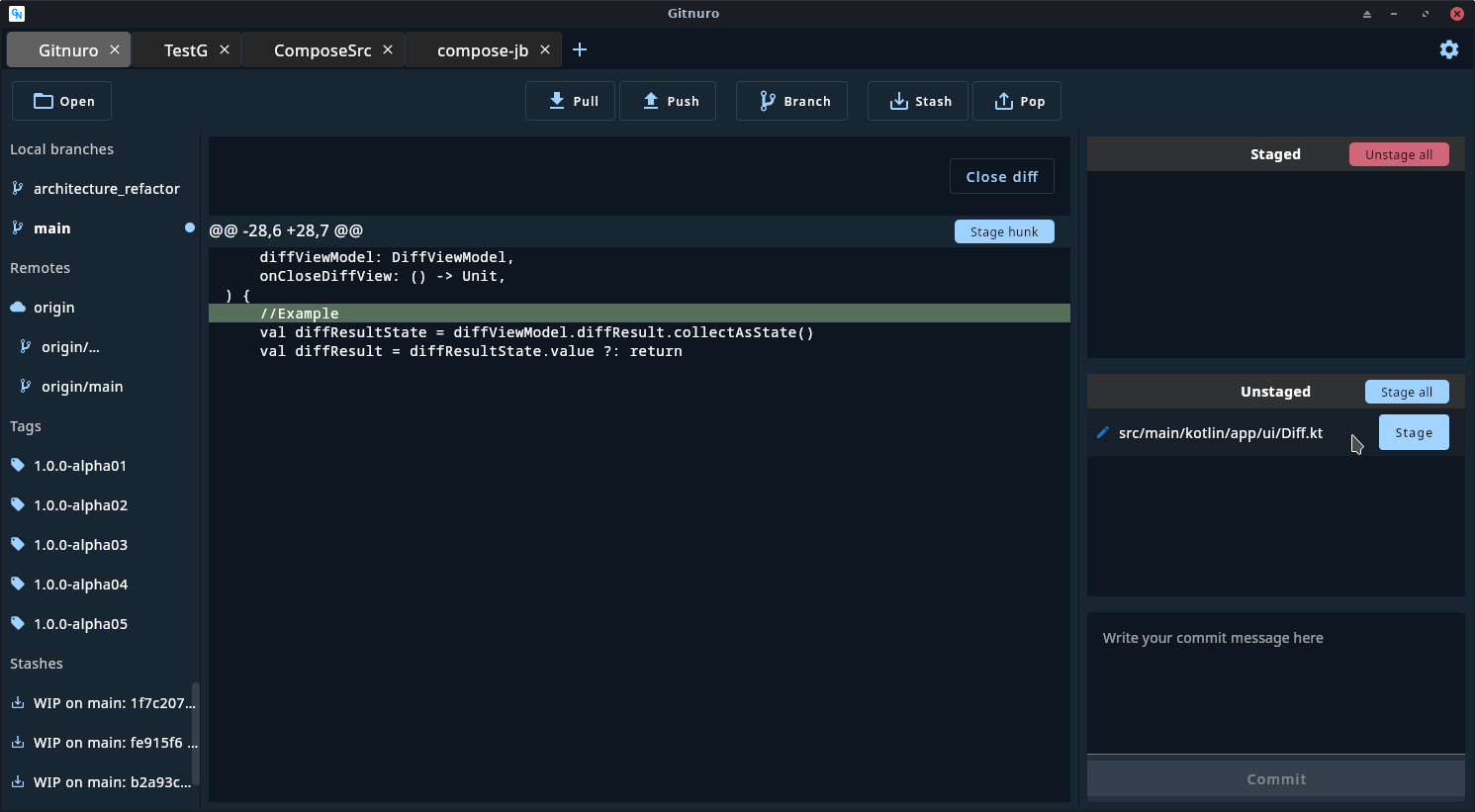Viewport: 1475px width, 812px height.
Task: Click the val diffResultState code line
Action: click(x=639, y=332)
